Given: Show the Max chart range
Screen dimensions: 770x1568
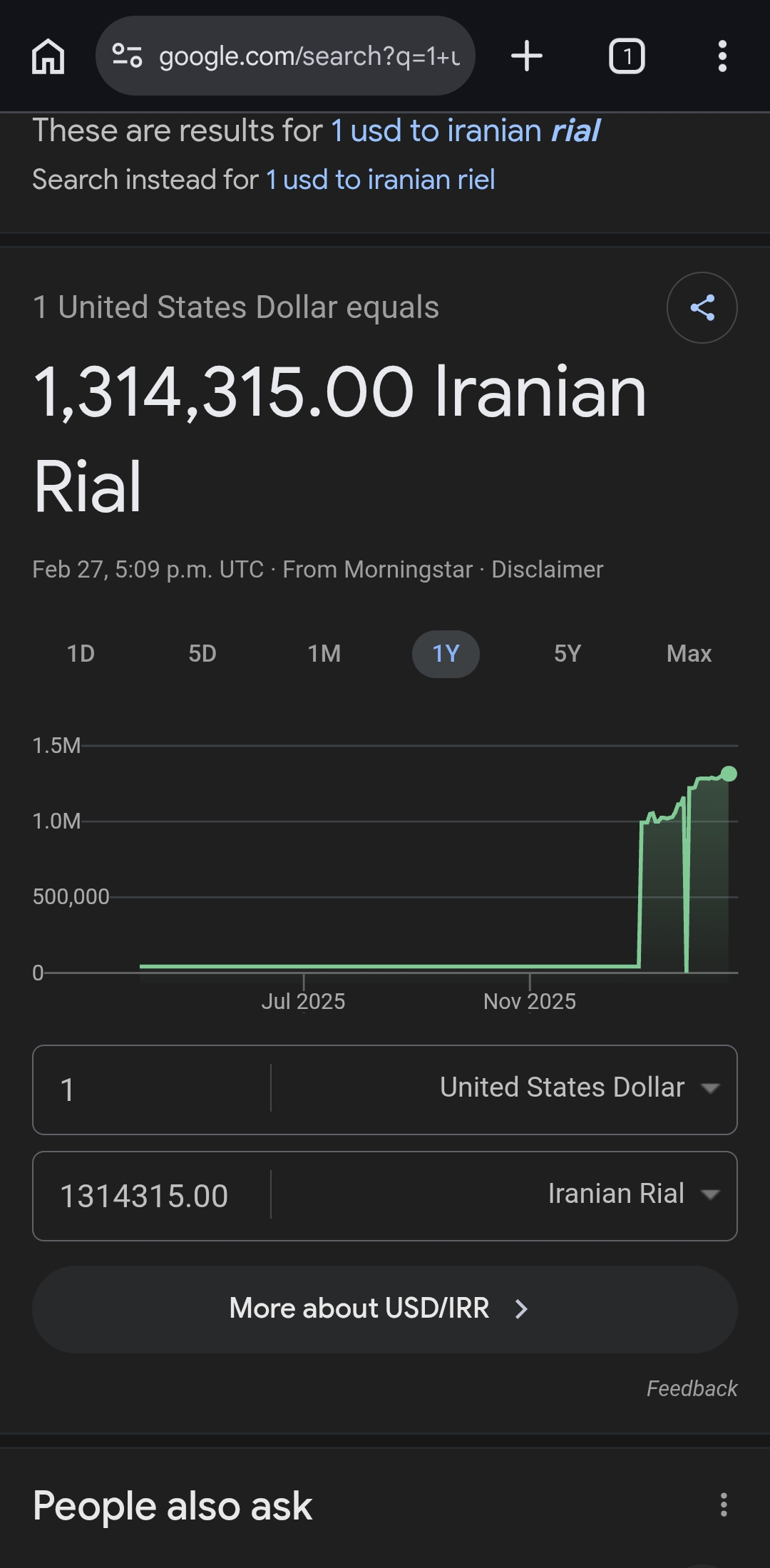Looking at the screenshot, I should (x=689, y=654).
